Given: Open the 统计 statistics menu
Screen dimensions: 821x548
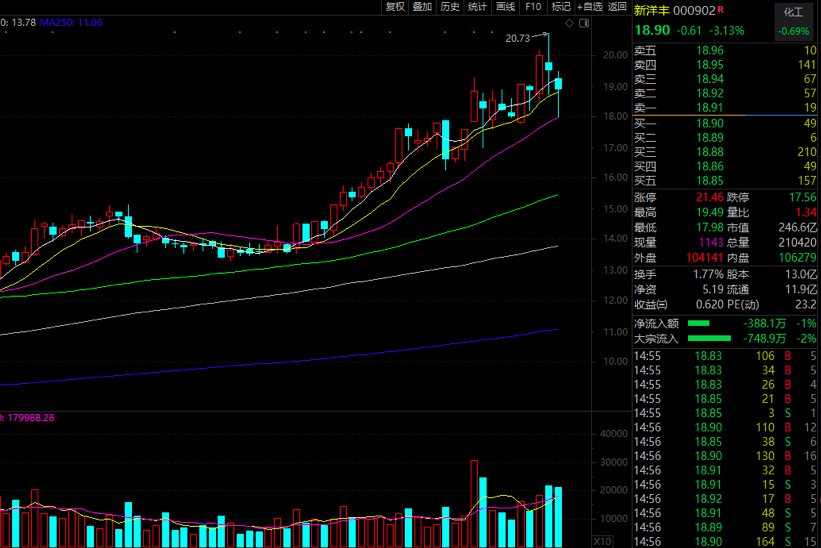Looking at the screenshot, I should (477, 7).
